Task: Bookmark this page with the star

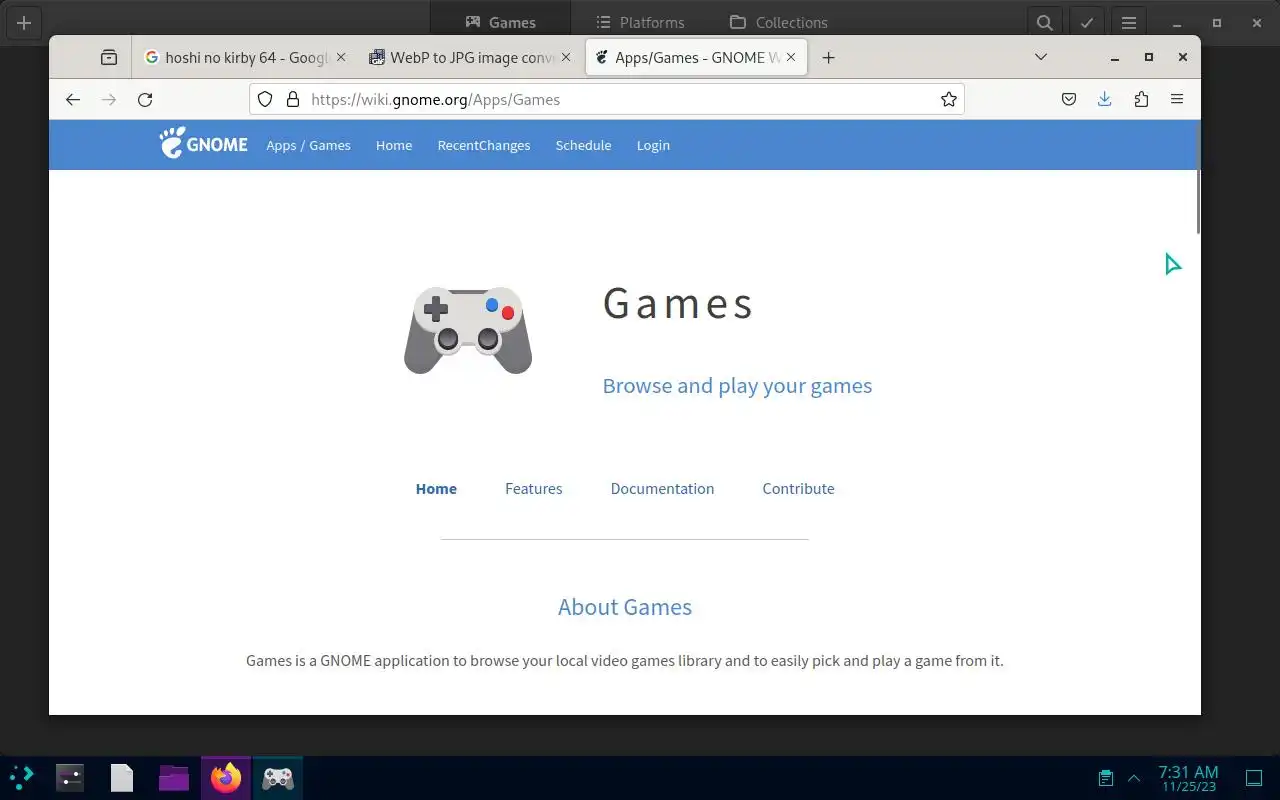Action: [x=949, y=99]
